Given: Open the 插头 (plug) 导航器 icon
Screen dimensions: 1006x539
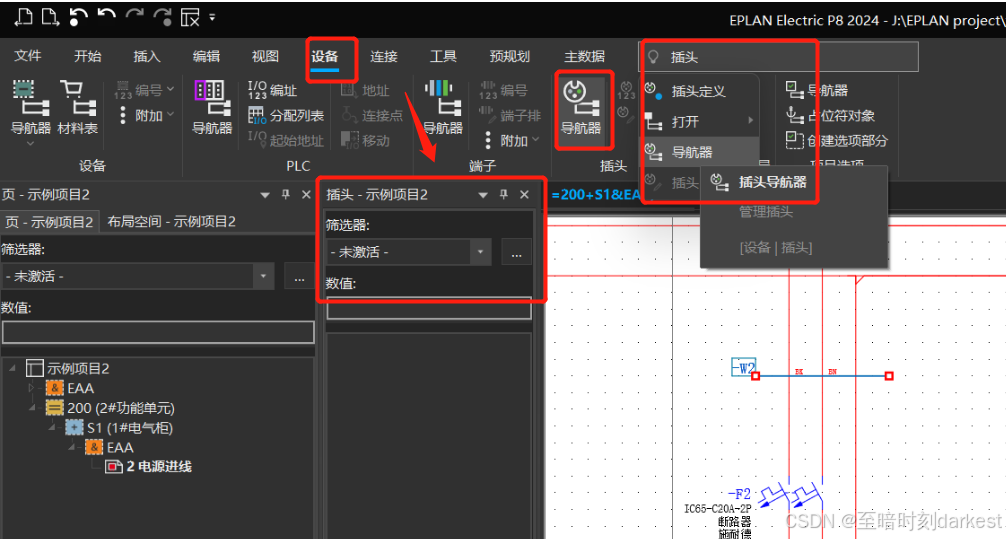Looking at the screenshot, I should [x=581, y=107].
